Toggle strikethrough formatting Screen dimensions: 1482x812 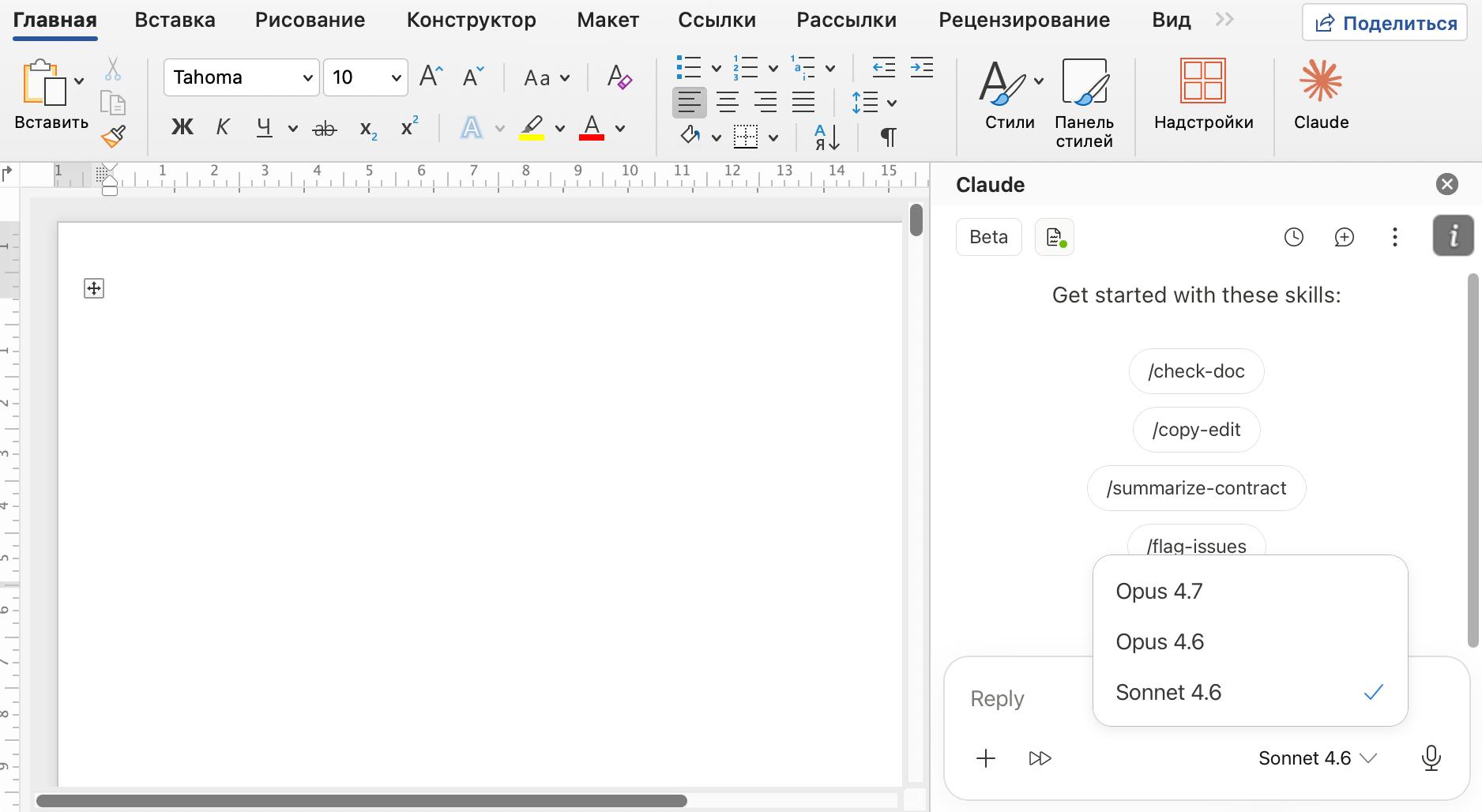[325, 129]
